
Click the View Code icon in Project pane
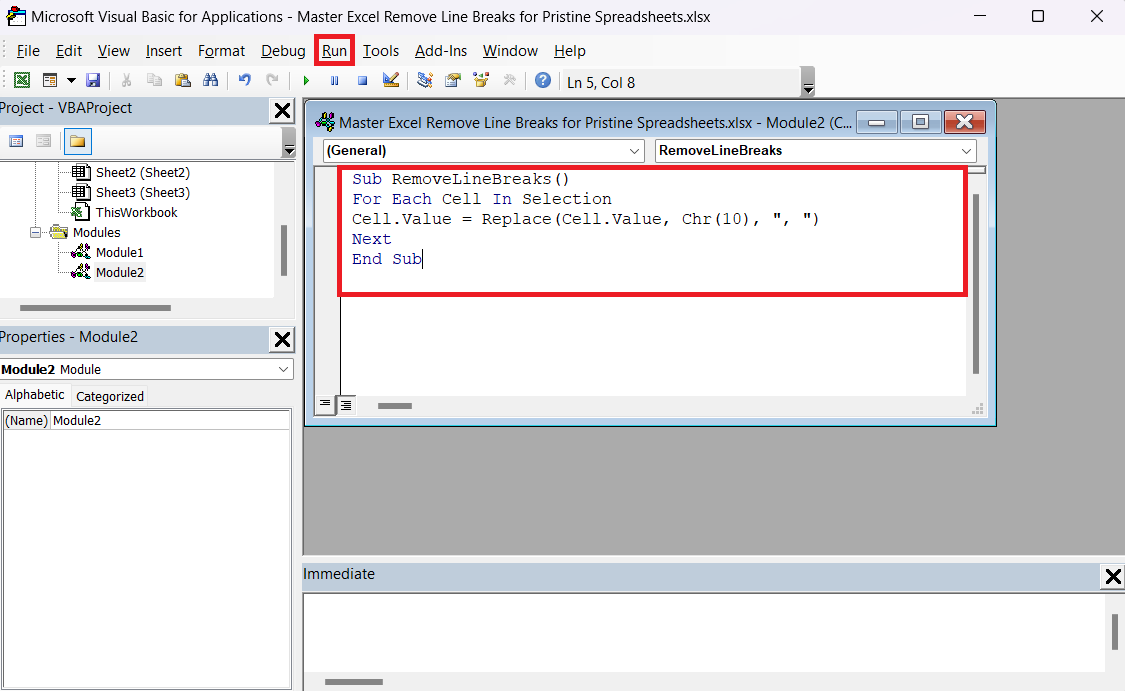(x=16, y=141)
